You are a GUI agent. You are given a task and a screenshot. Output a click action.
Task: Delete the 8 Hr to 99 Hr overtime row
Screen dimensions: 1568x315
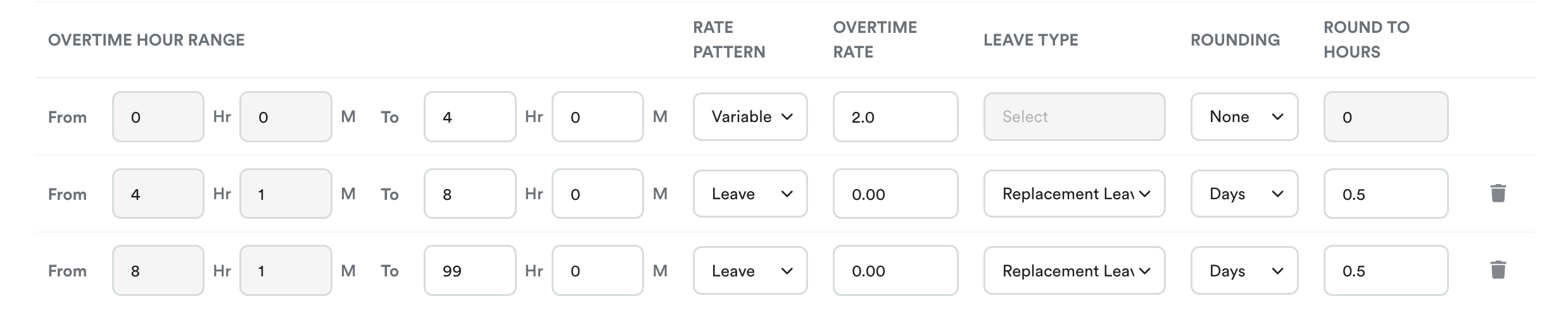(1498, 270)
